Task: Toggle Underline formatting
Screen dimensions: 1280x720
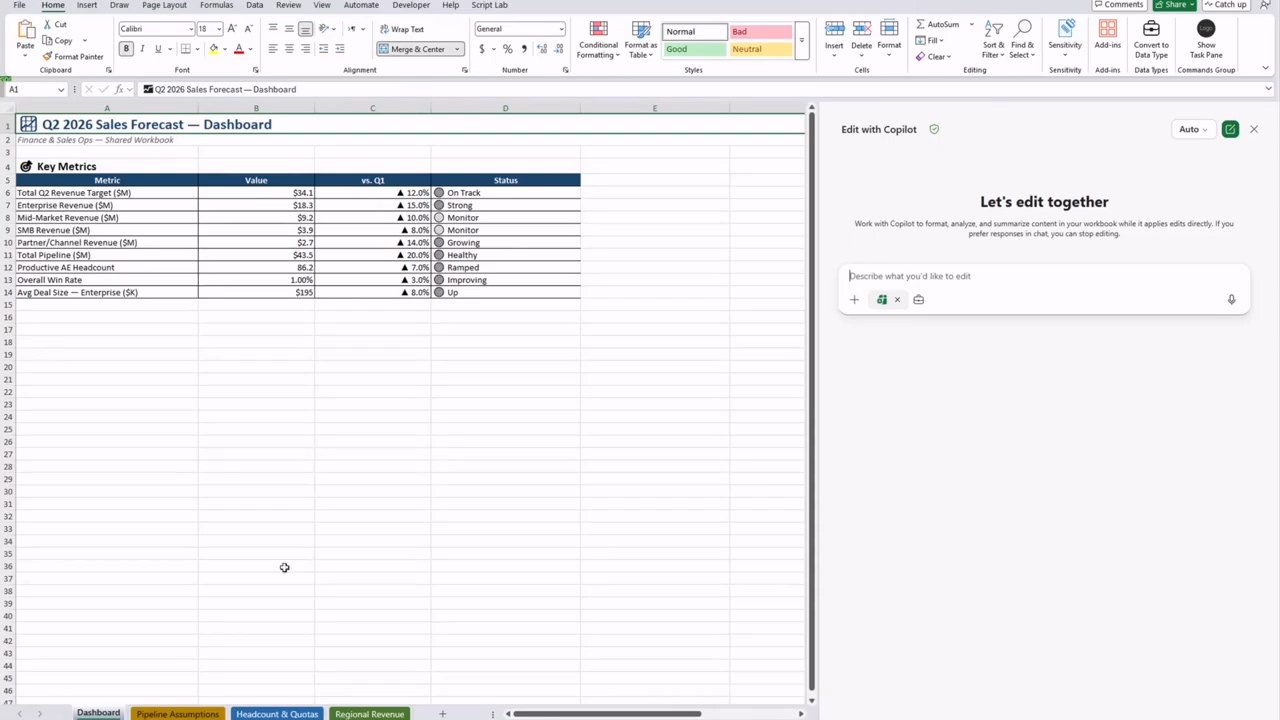Action: (157, 48)
